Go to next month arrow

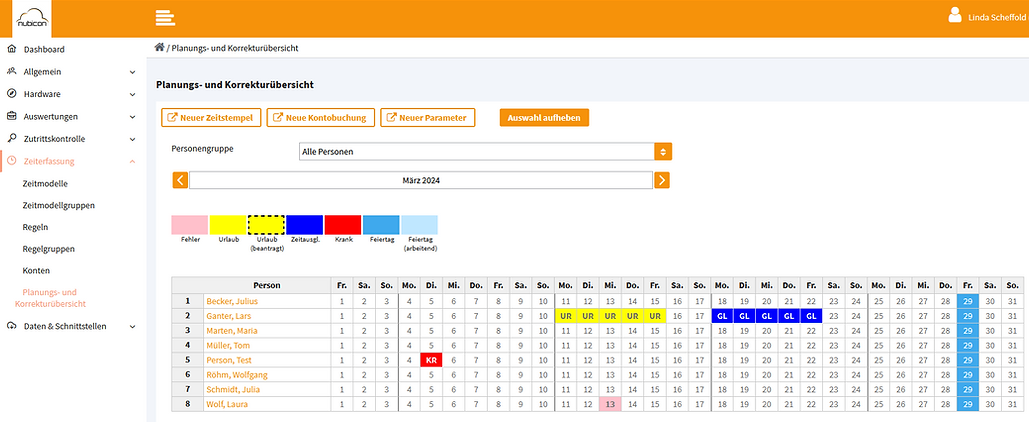[x=662, y=180]
